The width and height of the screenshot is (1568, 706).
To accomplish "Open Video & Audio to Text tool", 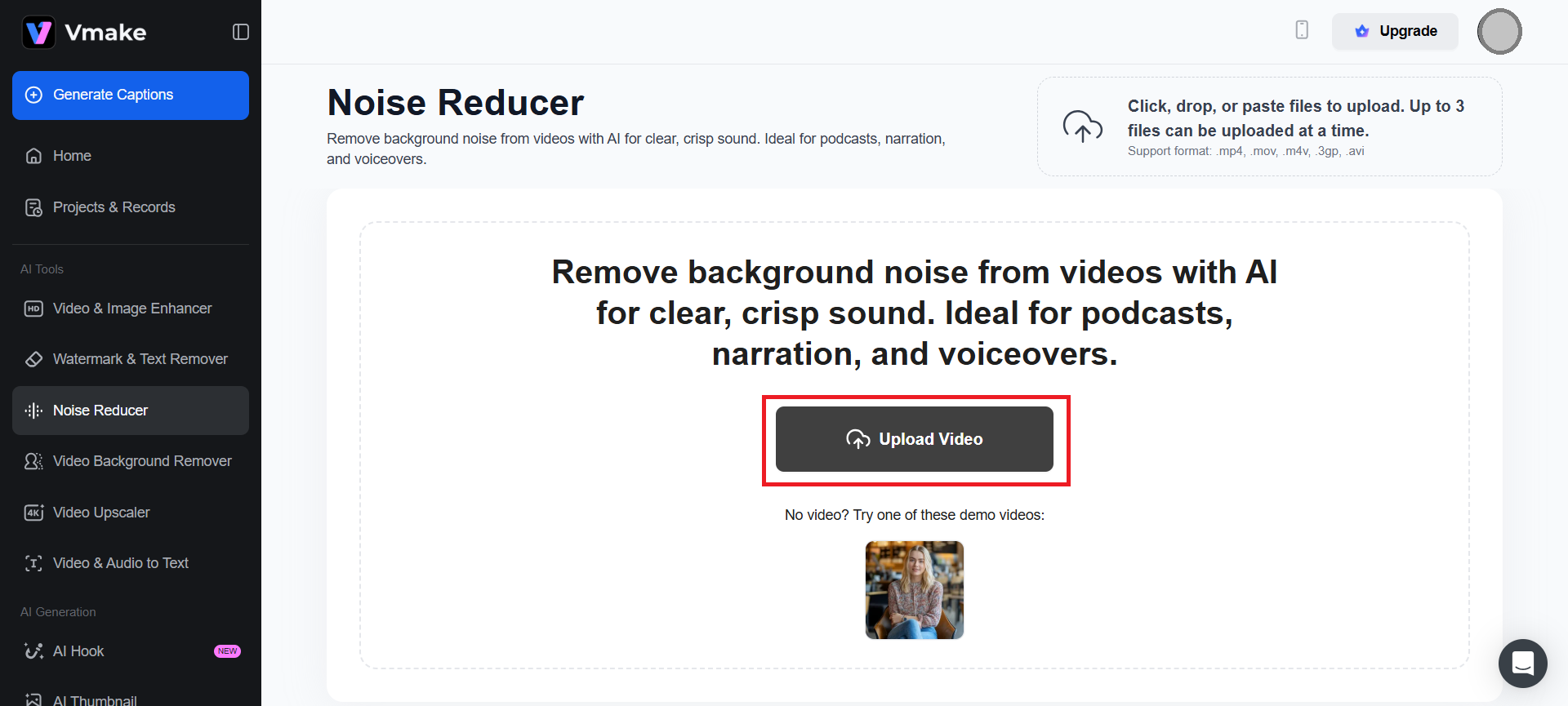I will (x=120, y=563).
